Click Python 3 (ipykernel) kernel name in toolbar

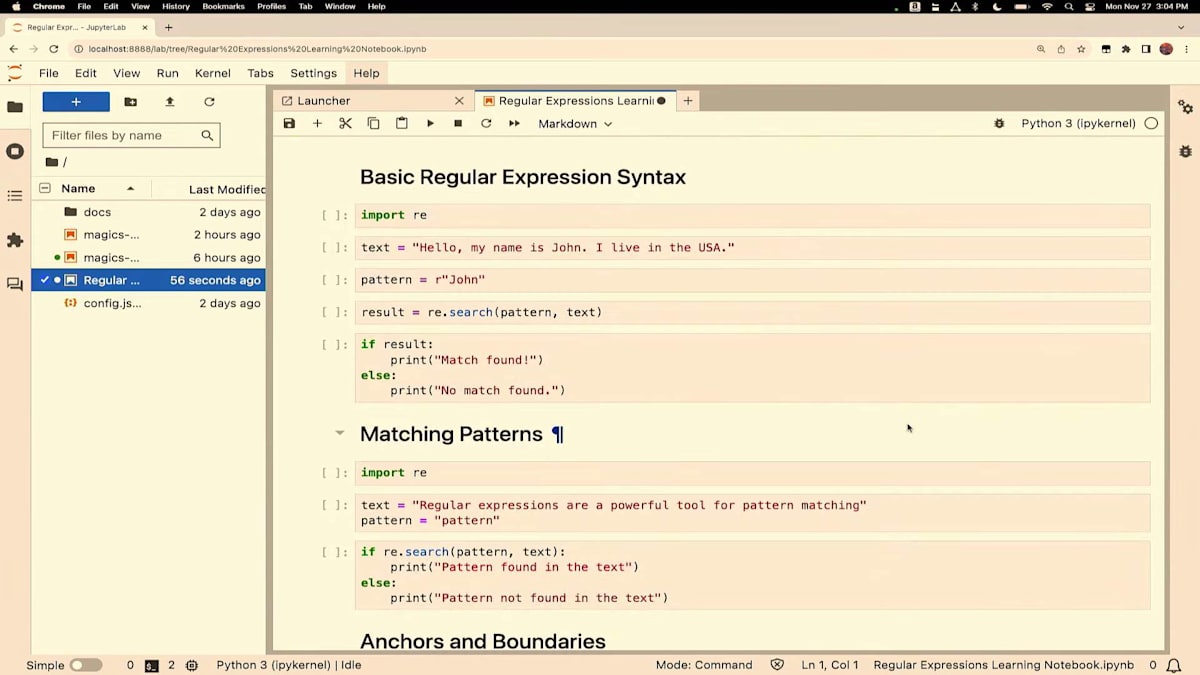(1078, 124)
